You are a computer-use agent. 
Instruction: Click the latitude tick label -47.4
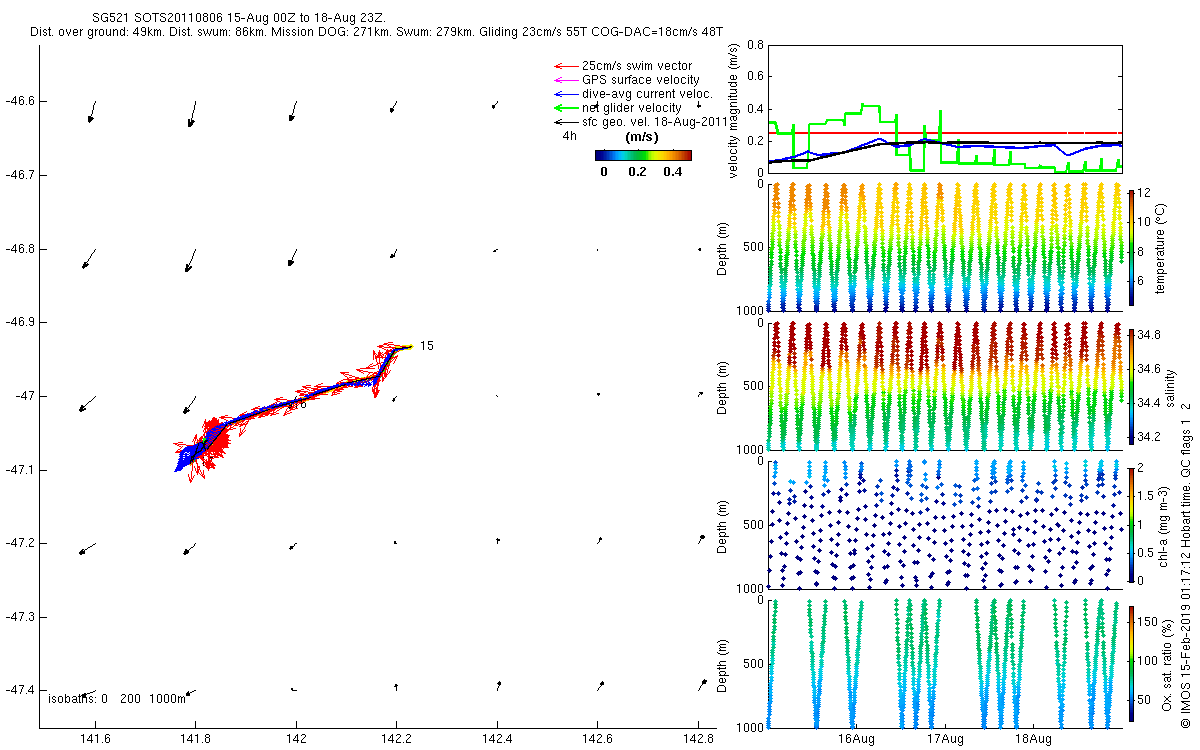(18, 690)
